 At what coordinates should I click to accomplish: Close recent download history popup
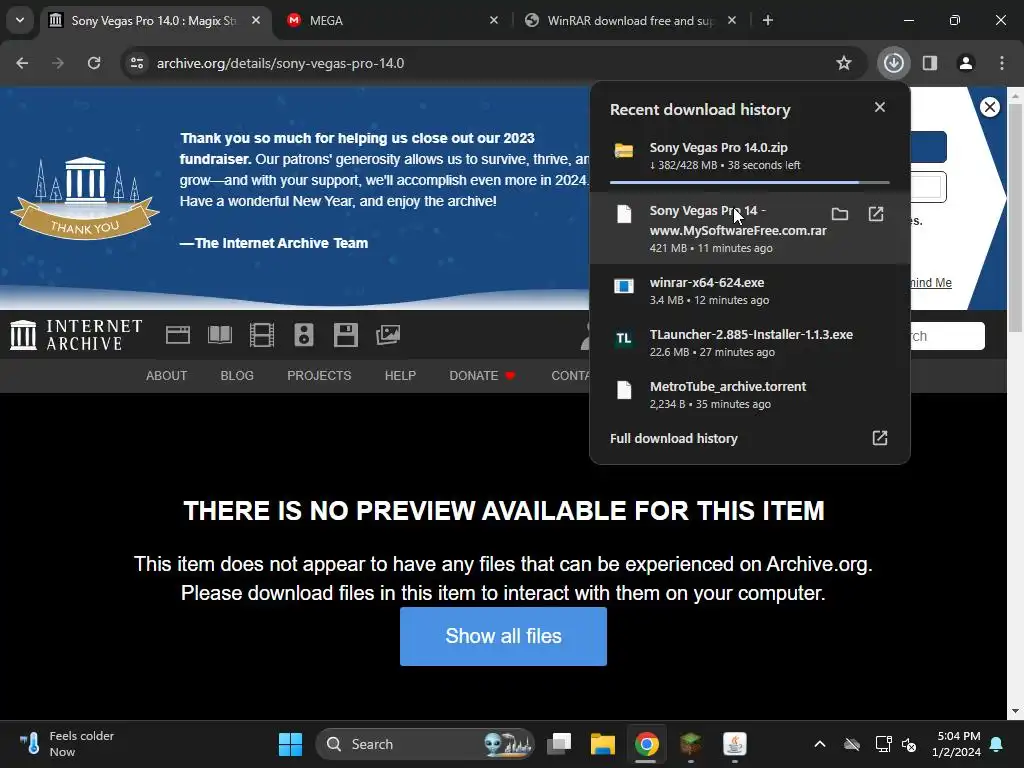(880, 107)
